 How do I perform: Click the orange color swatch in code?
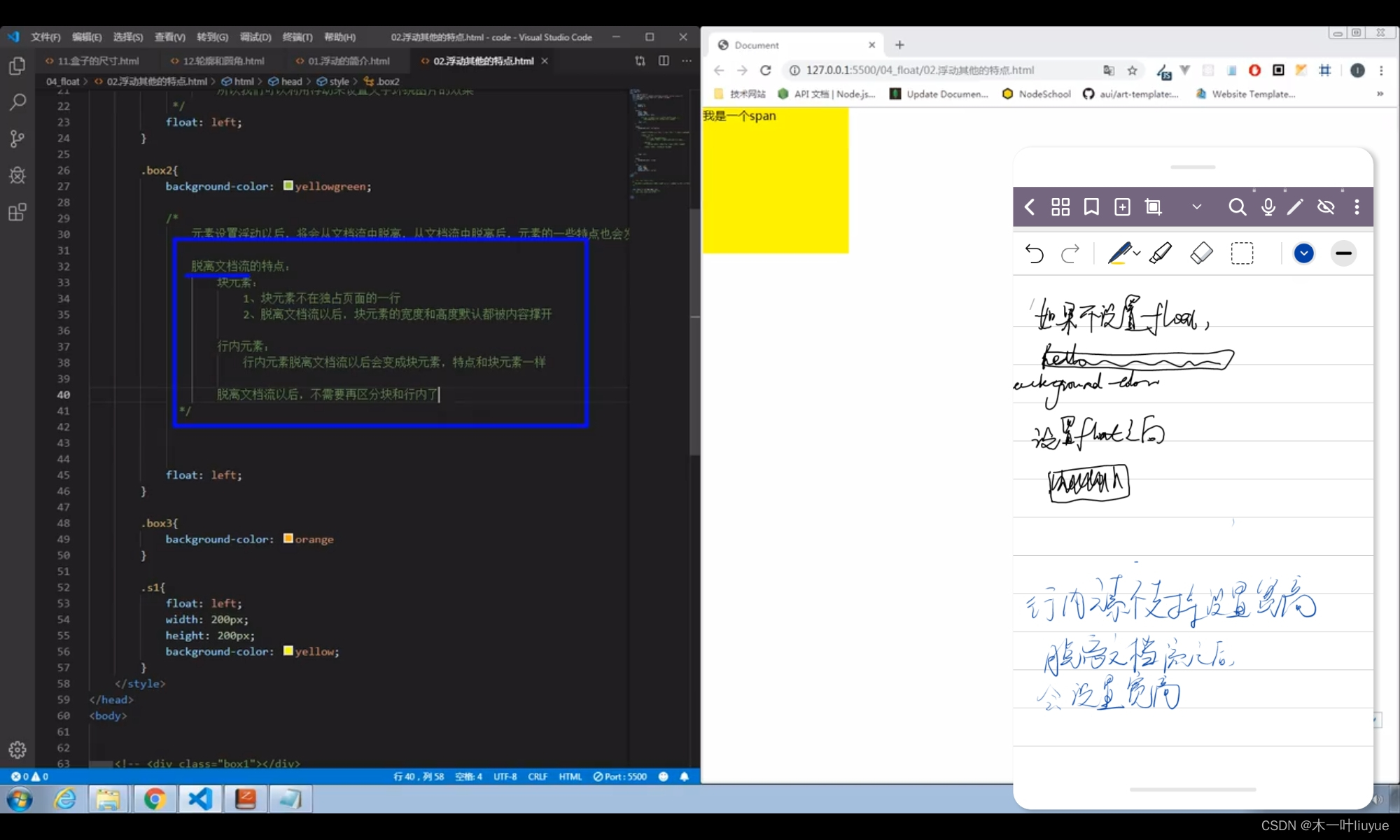(x=288, y=538)
